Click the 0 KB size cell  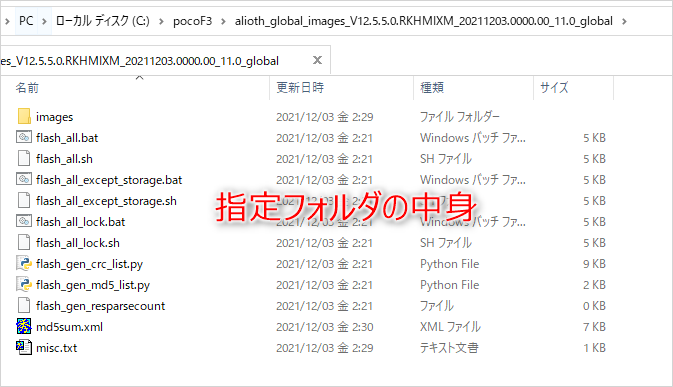point(594,306)
